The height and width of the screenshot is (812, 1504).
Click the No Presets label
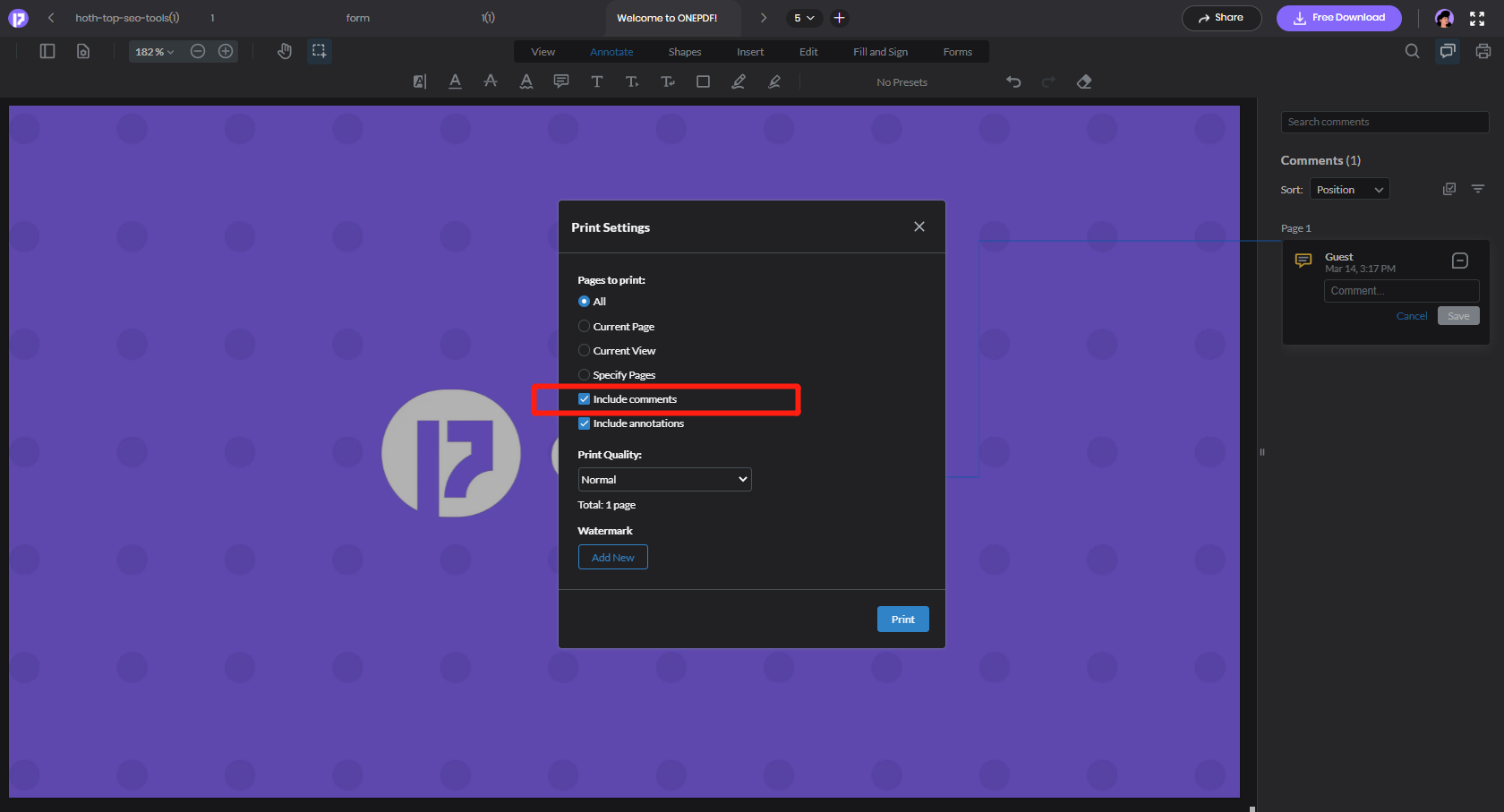pos(902,82)
